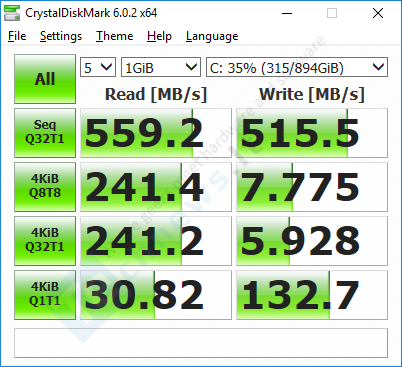Click the sequential write result 515.5
402x367 pixels.
312,133
